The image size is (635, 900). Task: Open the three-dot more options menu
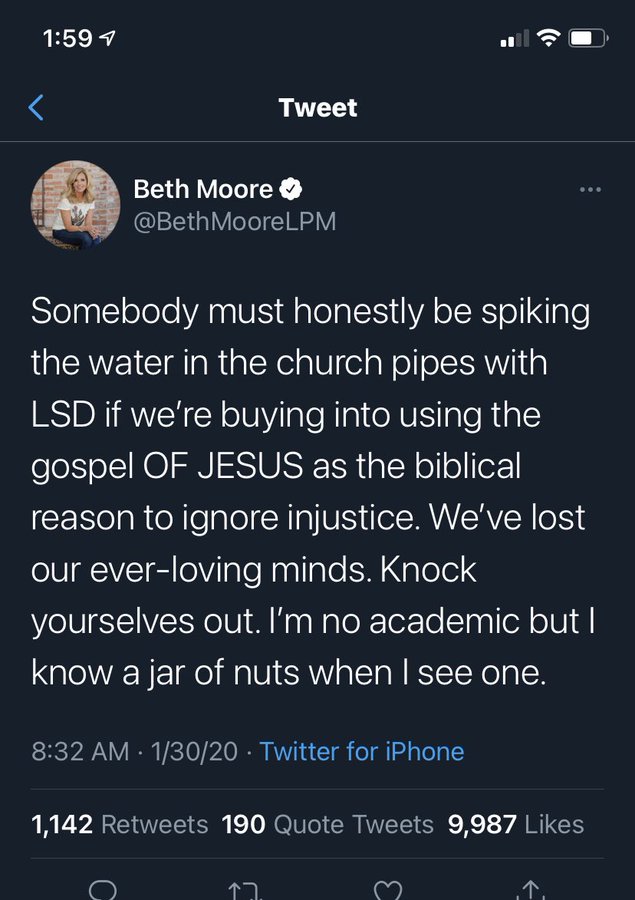click(x=590, y=189)
